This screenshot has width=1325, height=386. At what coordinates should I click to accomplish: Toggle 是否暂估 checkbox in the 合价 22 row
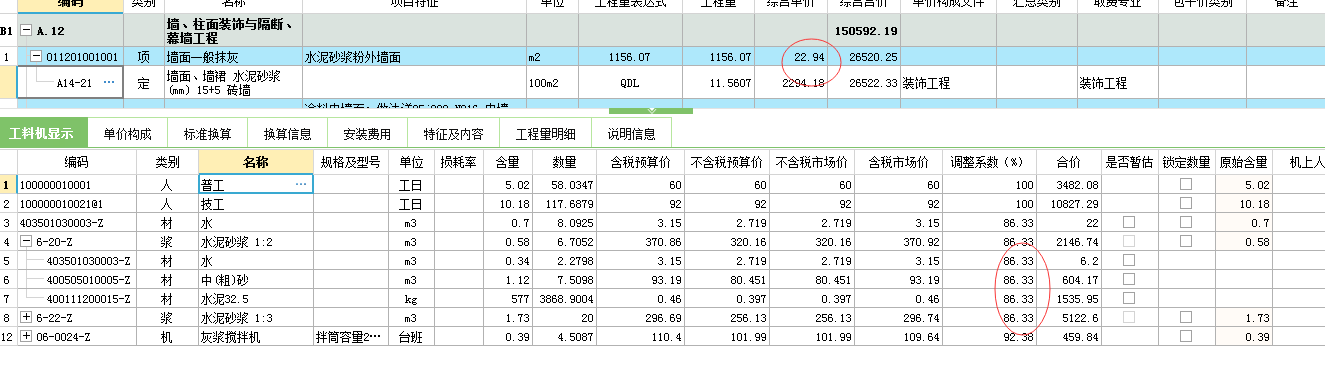[x=1129, y=223]
